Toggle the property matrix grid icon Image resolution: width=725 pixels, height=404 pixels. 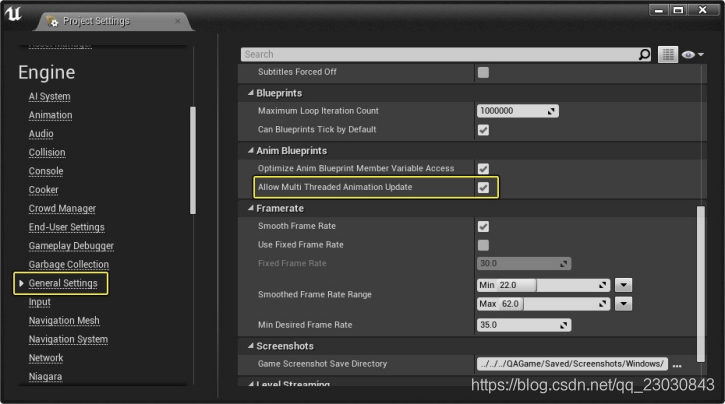668,55
